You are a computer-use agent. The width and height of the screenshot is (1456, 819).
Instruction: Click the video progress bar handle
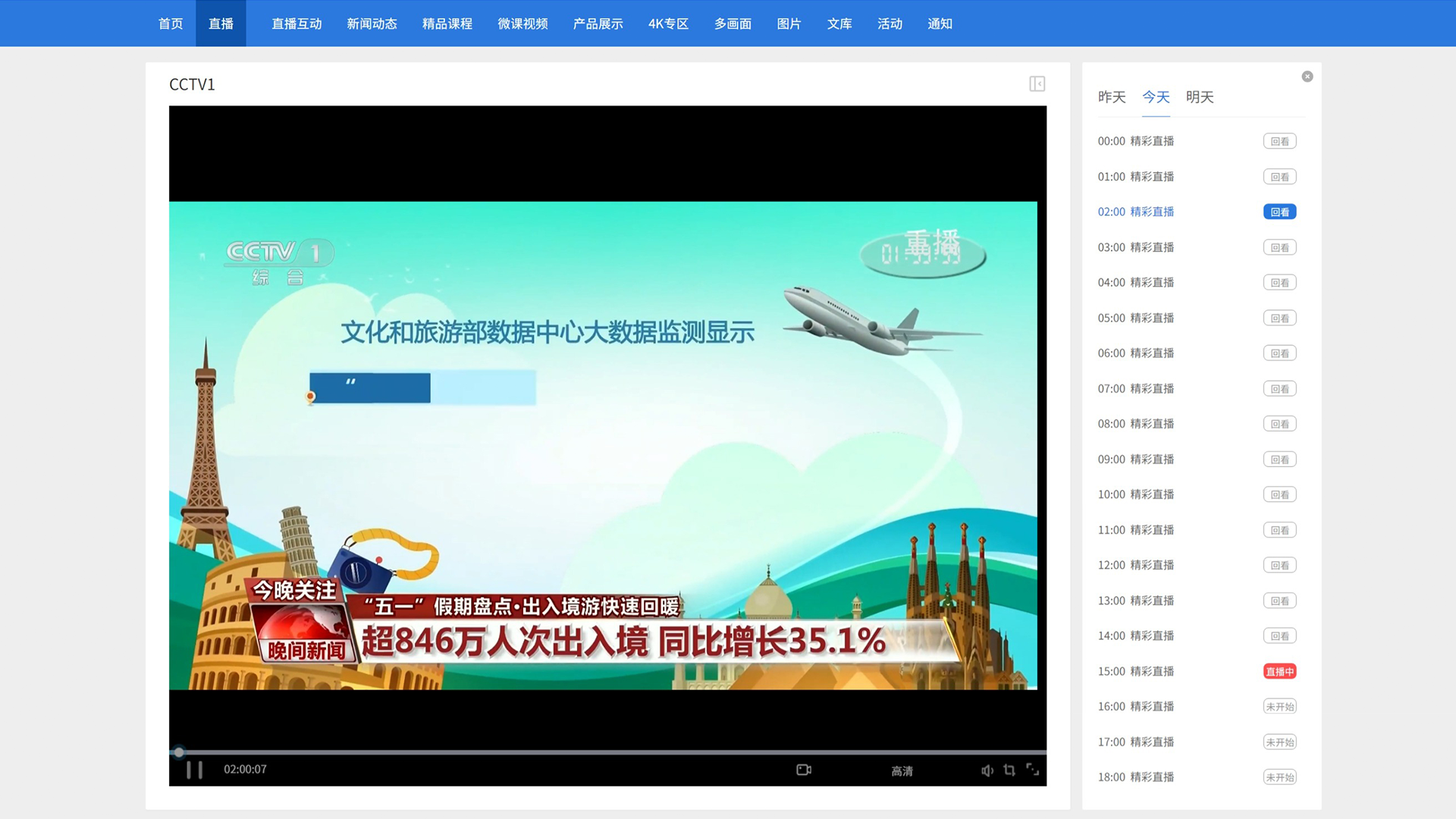click(179, 752)
